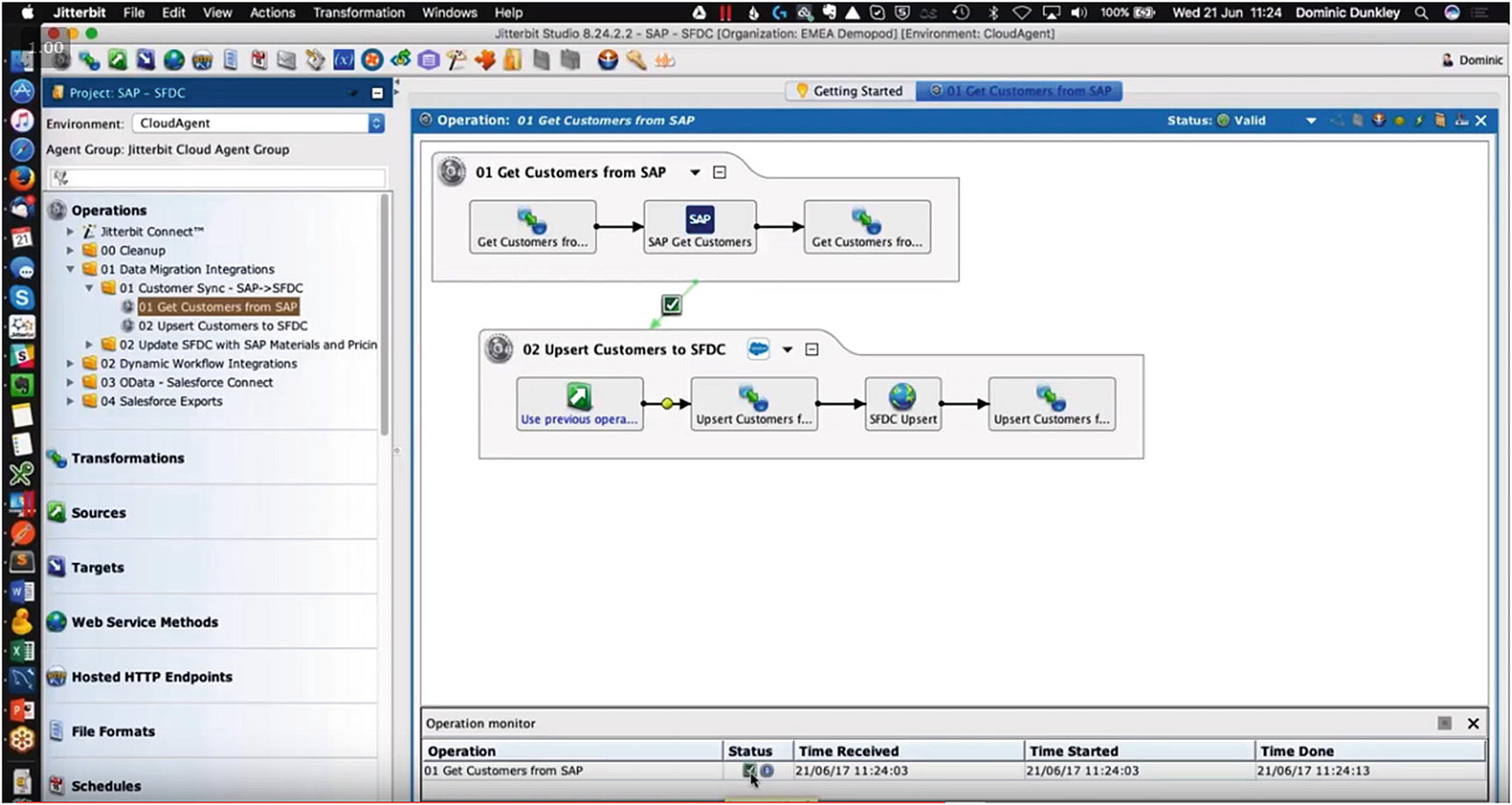Open the Transformation menu
Screen dimensions: 1512x805
[358, 12]
